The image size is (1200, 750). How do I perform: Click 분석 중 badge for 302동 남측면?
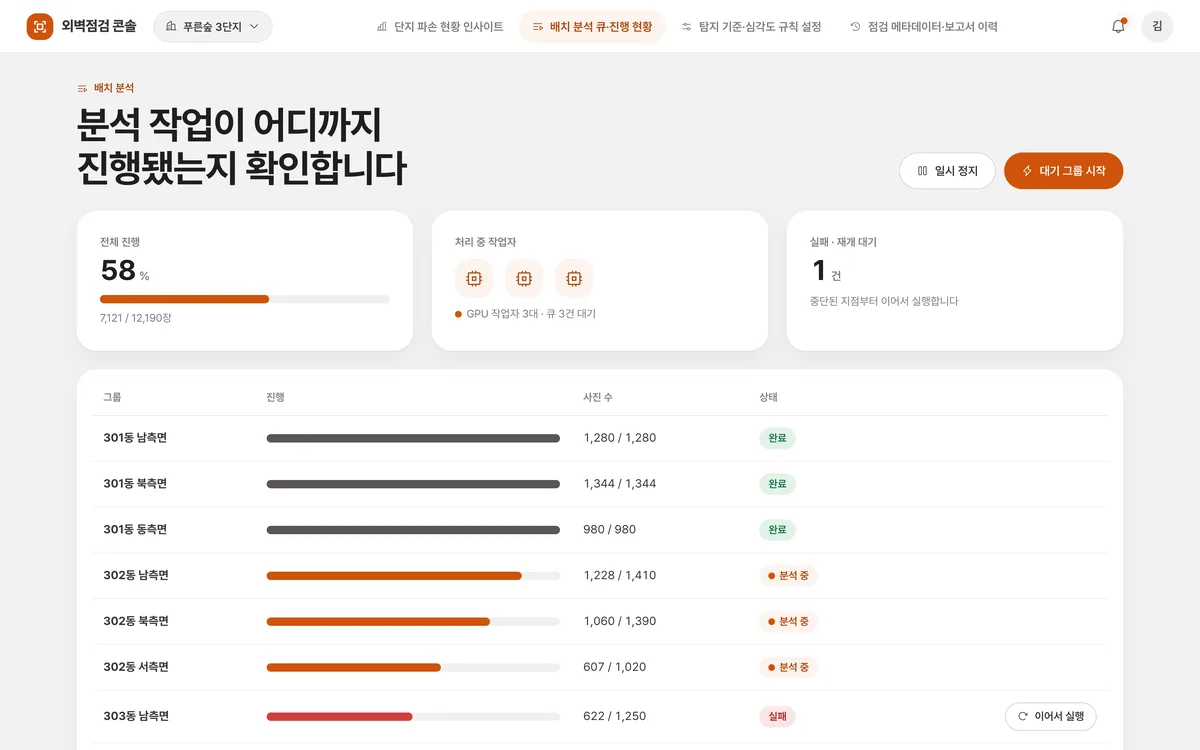pos(788,576)
